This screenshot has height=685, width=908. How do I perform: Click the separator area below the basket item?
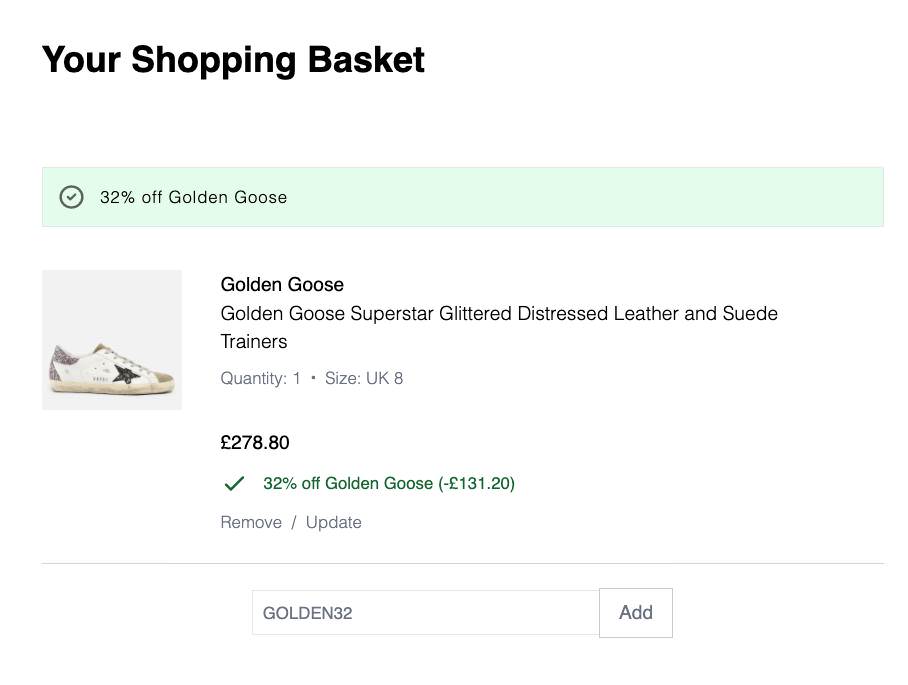tap(462, 563)
